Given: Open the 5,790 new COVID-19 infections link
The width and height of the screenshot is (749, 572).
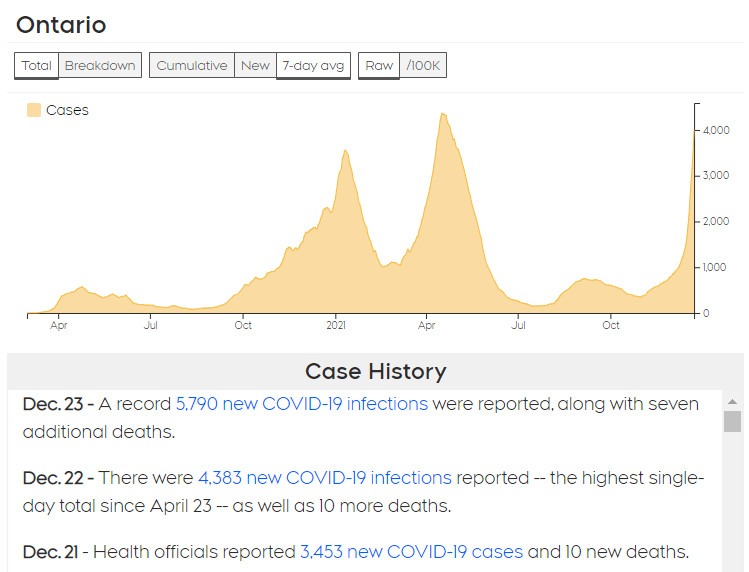Looking at the screenshot, I should click(301, 404).
